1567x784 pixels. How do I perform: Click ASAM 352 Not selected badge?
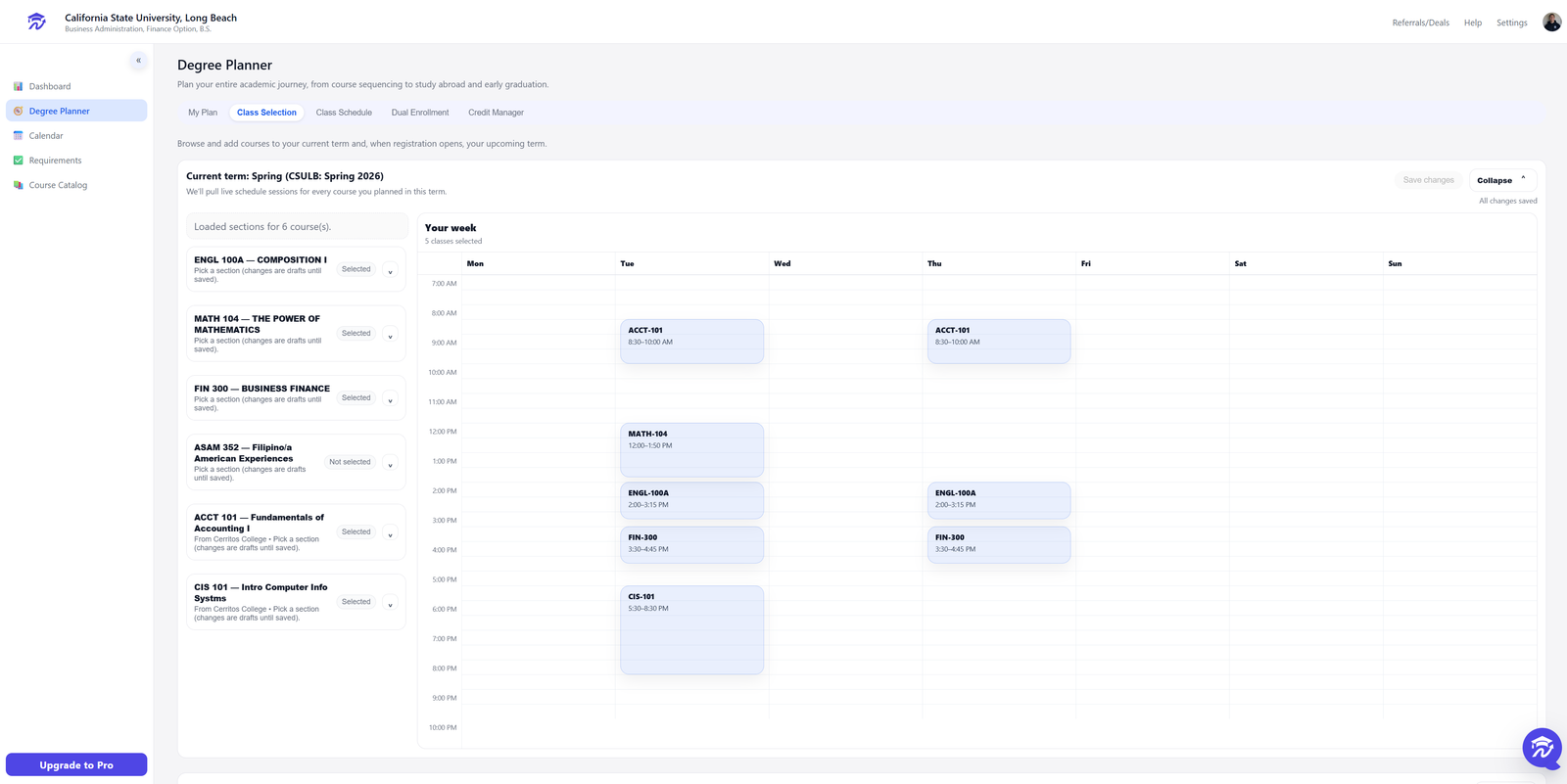pos(350,462)
